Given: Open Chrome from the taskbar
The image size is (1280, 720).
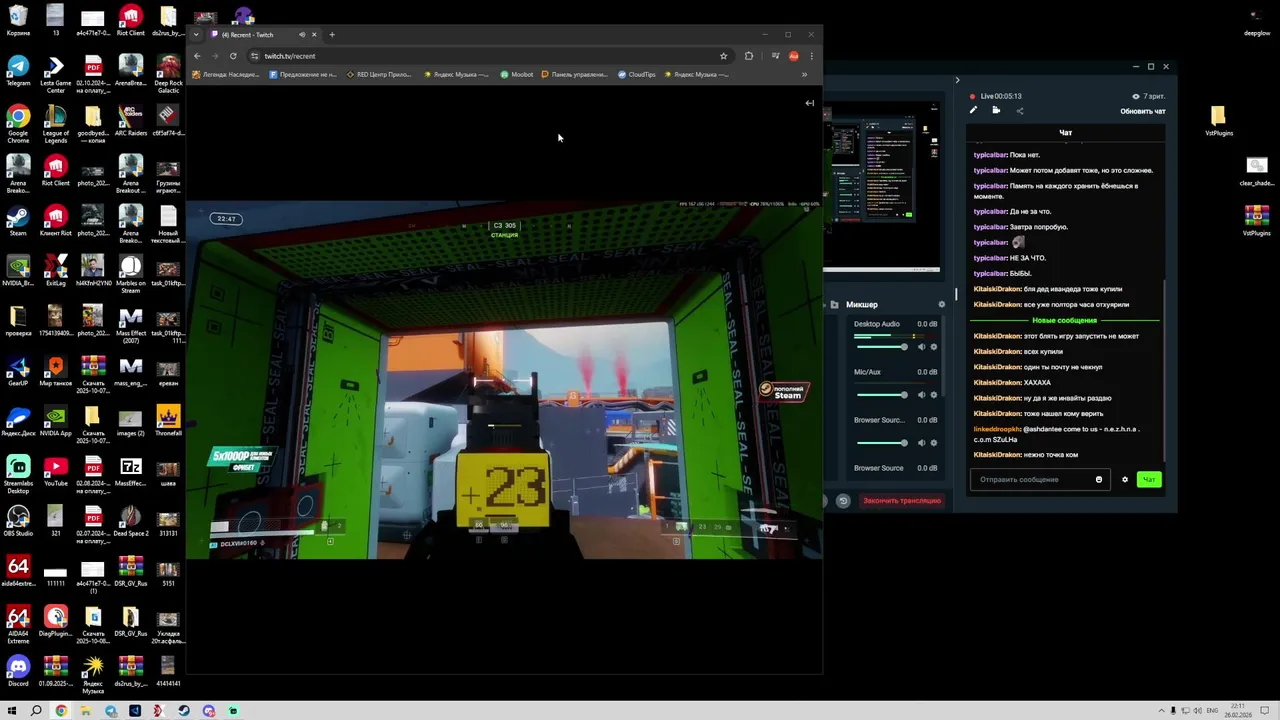Looking at the screenshot, I should [x=61, y=711].
